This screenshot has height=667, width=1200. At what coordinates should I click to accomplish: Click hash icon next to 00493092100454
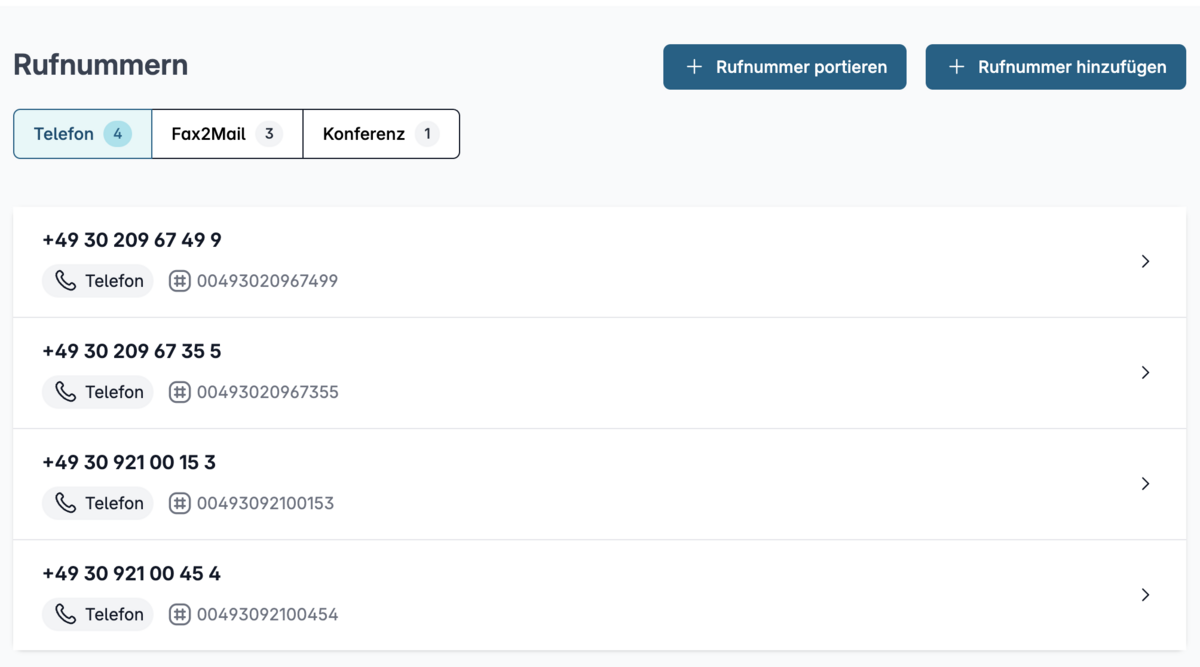(179, 614)
